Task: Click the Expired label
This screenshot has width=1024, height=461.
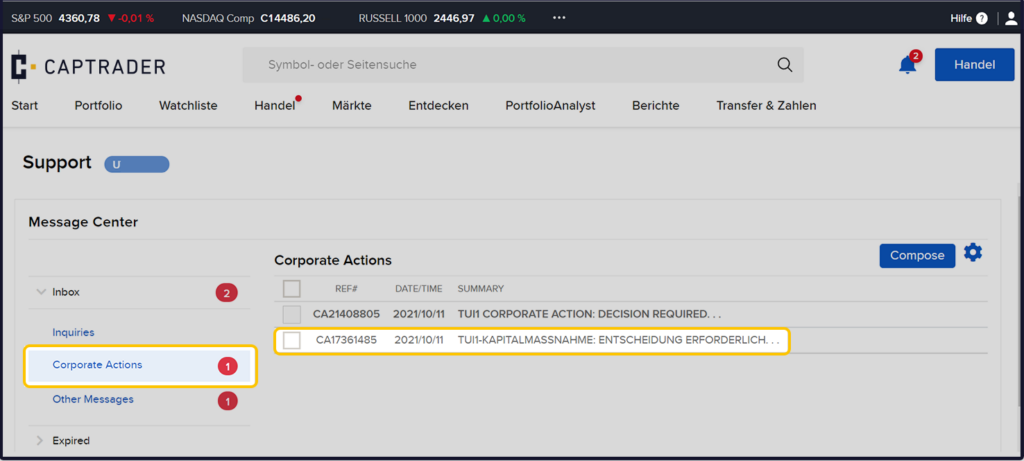Action: tap(71, 441)
